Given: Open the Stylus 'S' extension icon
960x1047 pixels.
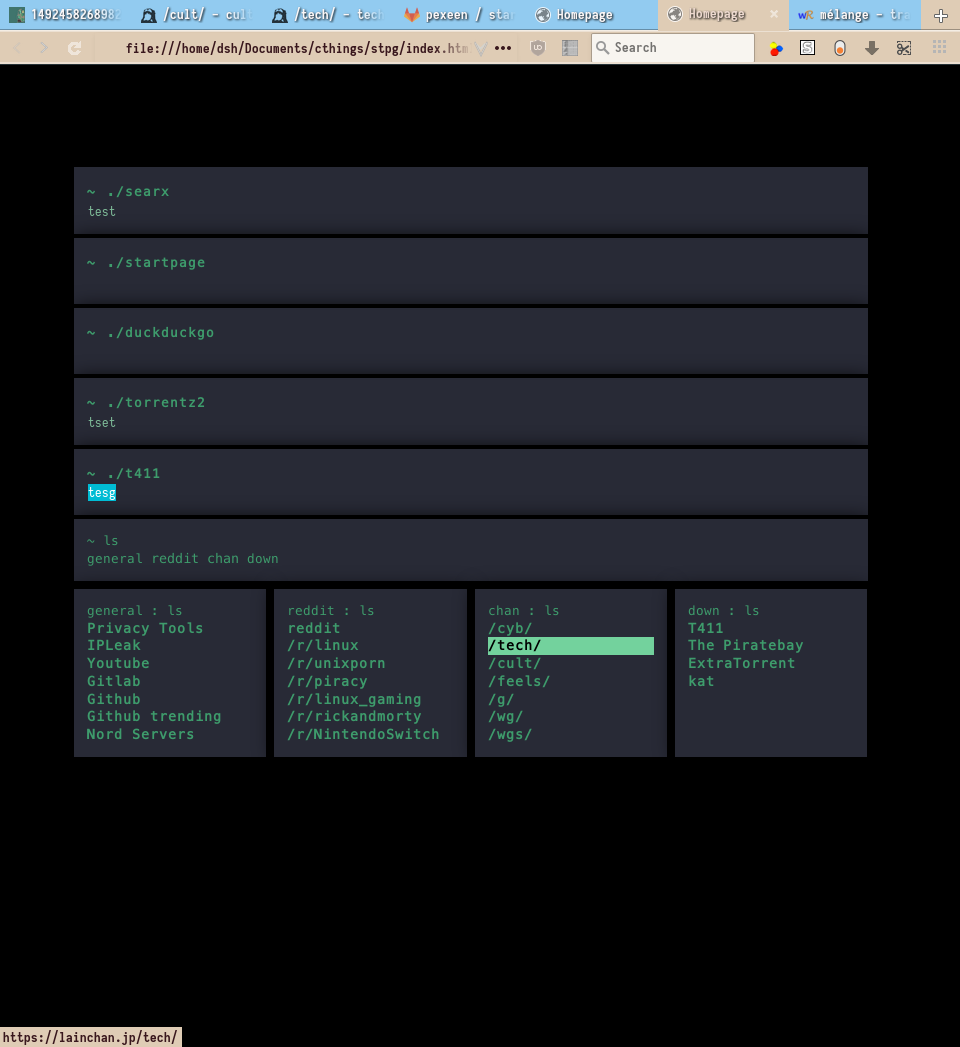Looking at the screenshot, I should (808, 48).
